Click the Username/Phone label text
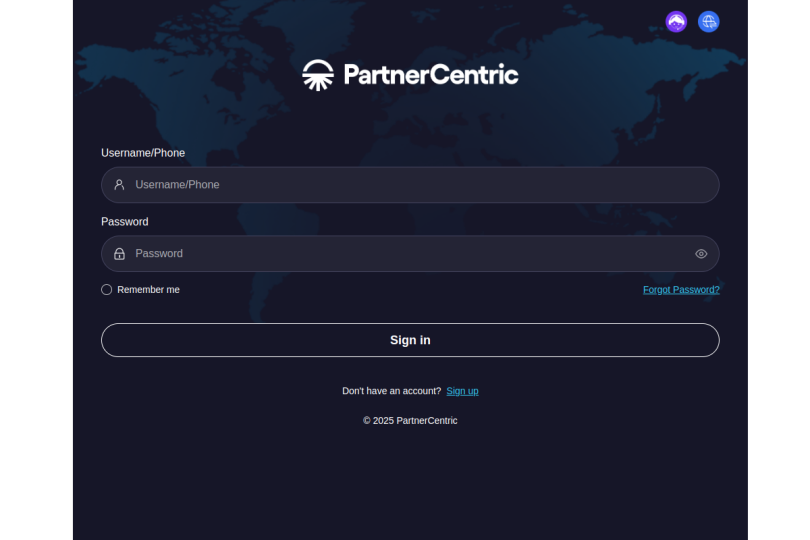The width and height of the screenshot is (810, 540). 143,153
